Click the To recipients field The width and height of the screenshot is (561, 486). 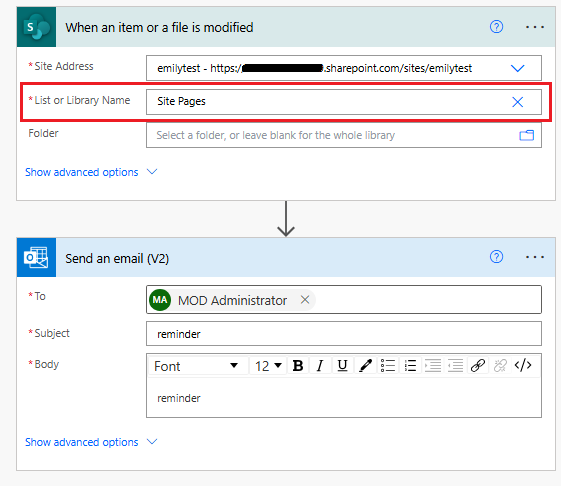[x=344, y=300]
